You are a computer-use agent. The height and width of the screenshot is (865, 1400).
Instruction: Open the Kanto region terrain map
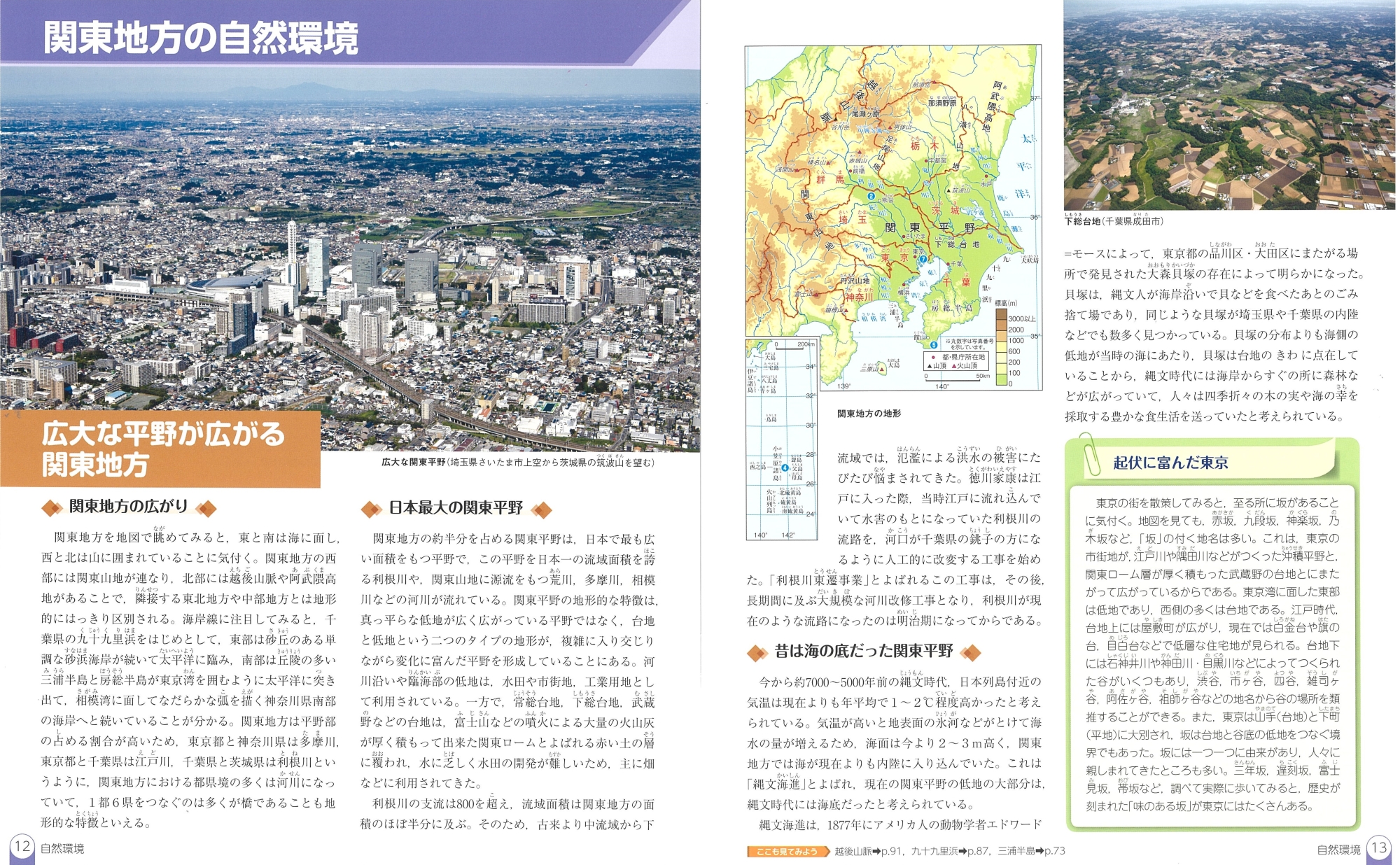[x=894, y=217]
